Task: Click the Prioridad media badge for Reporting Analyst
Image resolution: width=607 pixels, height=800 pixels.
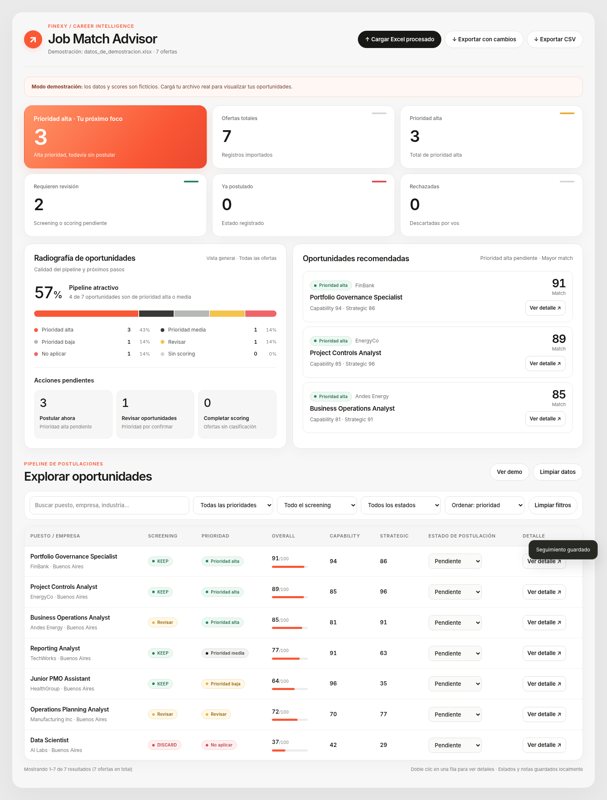Action: pos(225,653)
